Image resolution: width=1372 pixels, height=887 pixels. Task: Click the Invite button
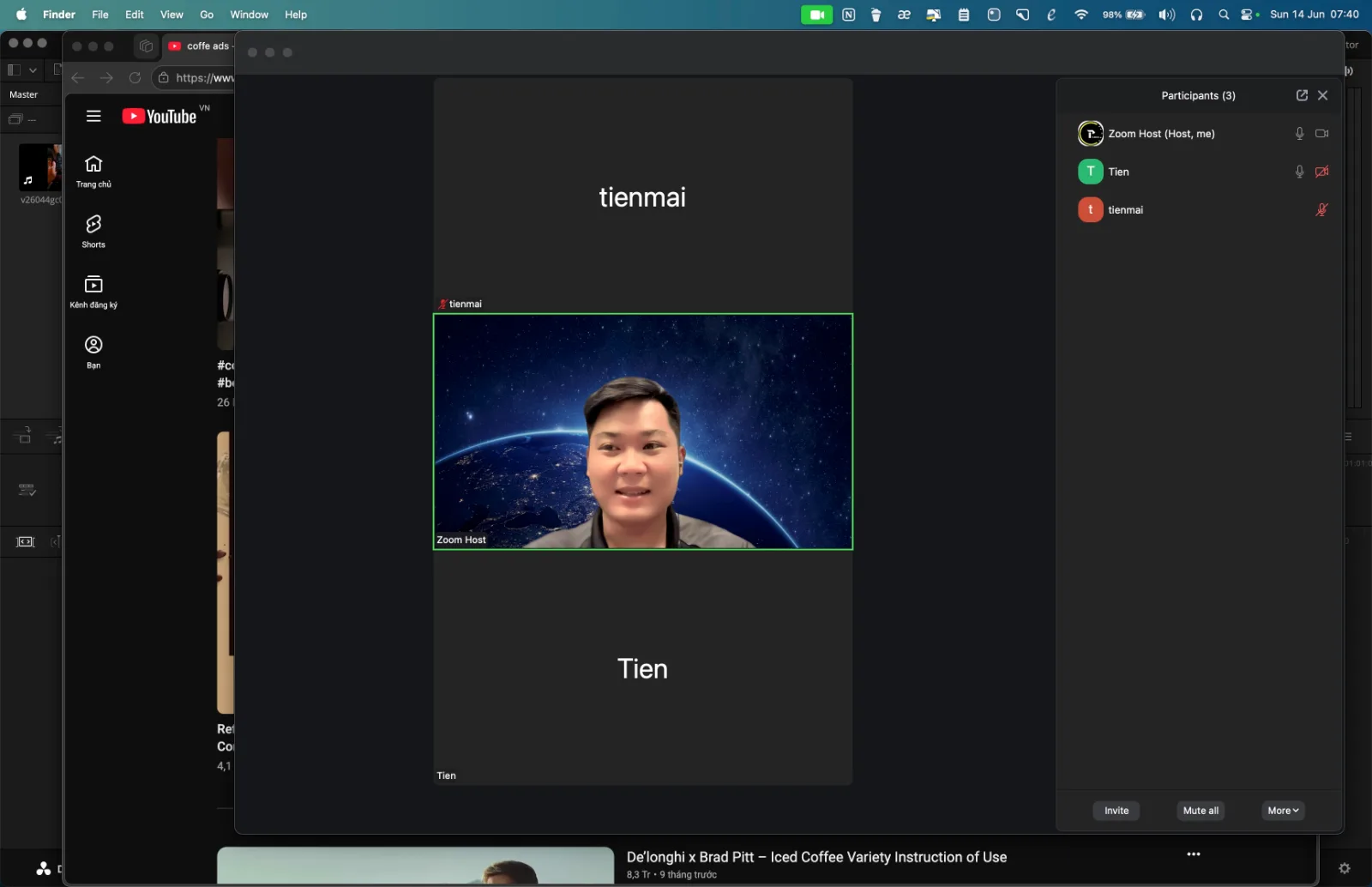[1116, 811]
